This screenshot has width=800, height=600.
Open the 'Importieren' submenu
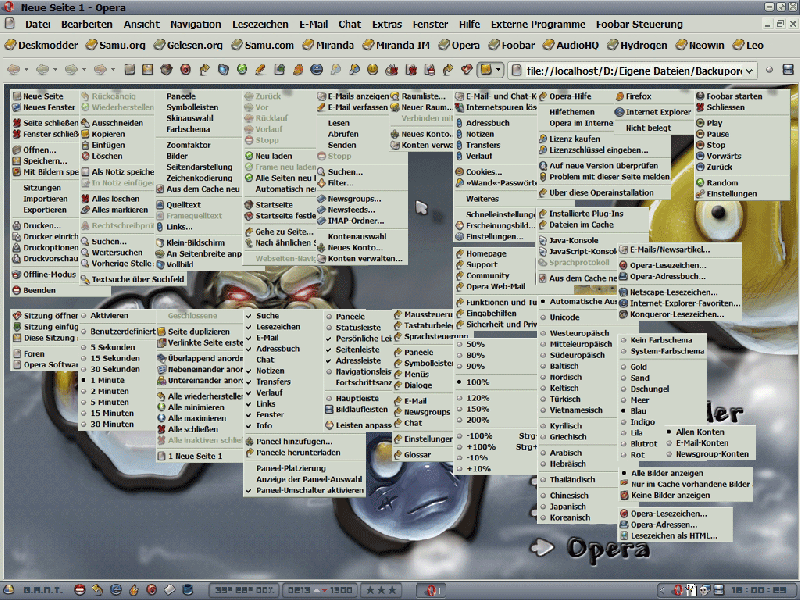coord(45,199)
